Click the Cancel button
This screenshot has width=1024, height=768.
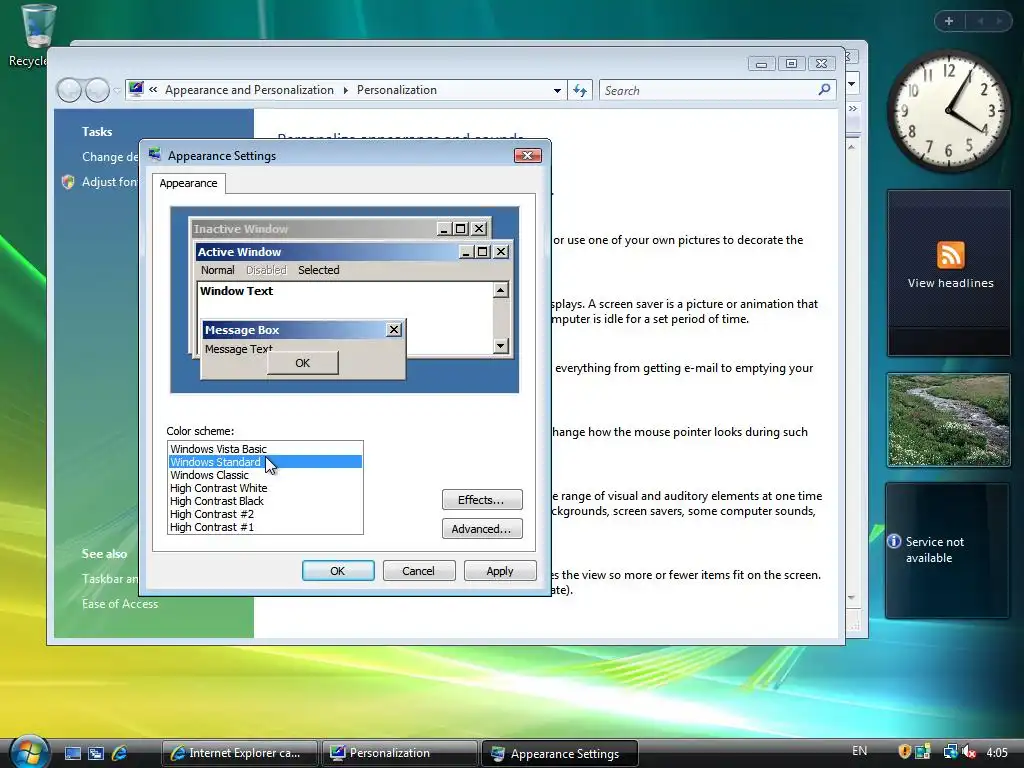point(419,571)
